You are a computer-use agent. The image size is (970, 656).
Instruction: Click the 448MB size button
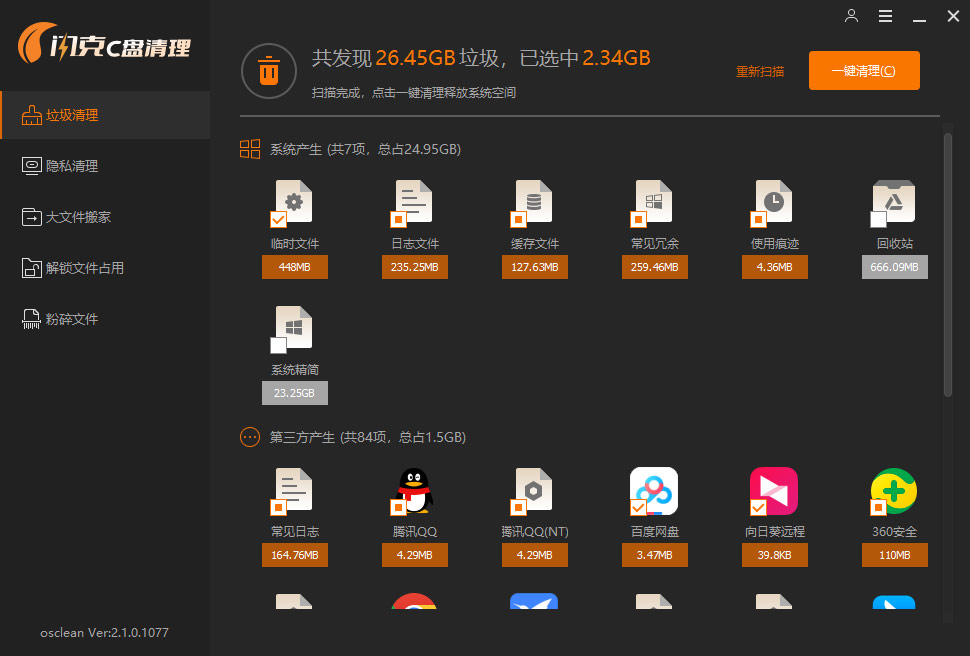tap(294, 267)
